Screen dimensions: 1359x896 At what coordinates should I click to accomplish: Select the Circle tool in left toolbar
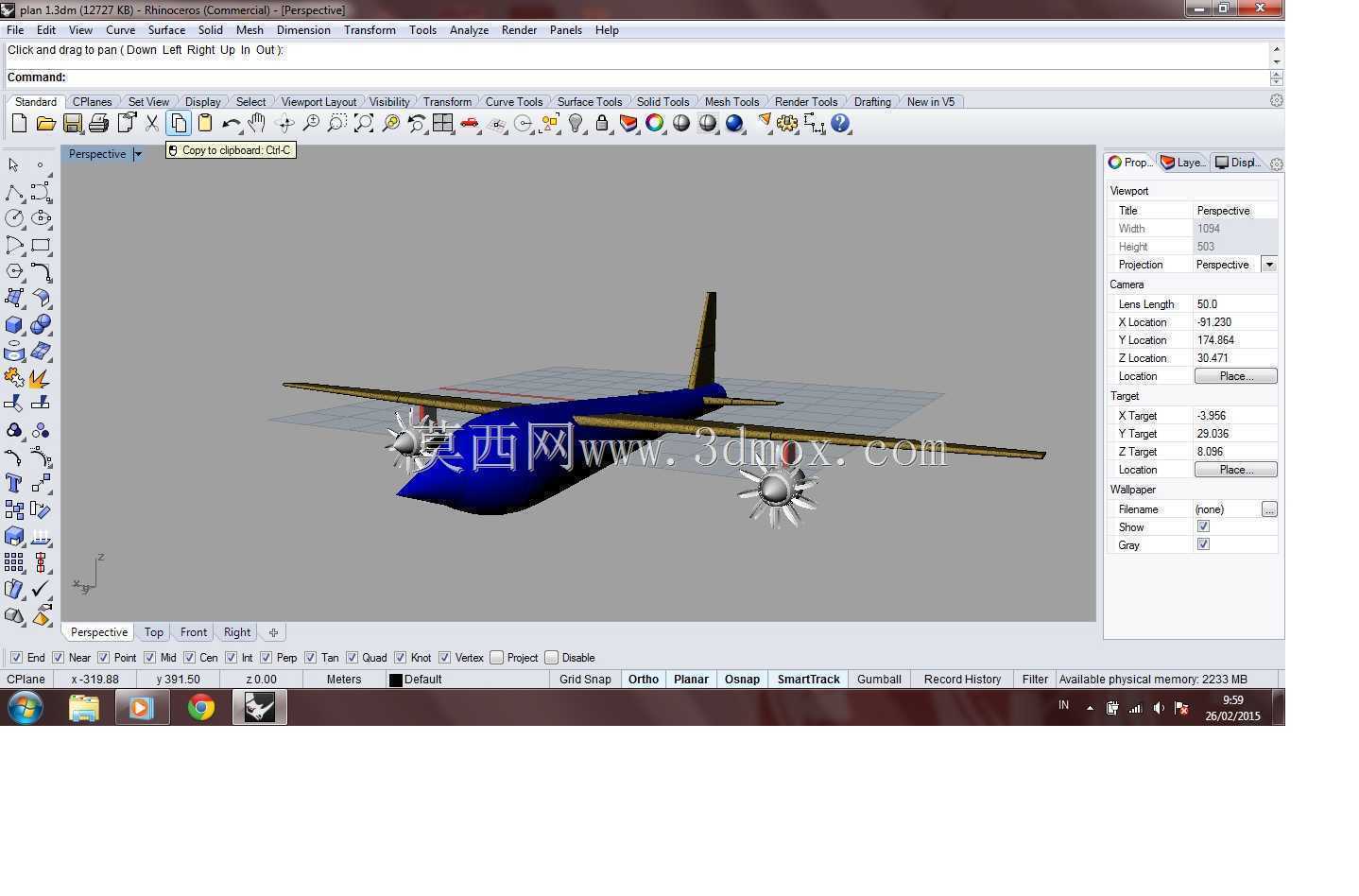pos(14,218)
